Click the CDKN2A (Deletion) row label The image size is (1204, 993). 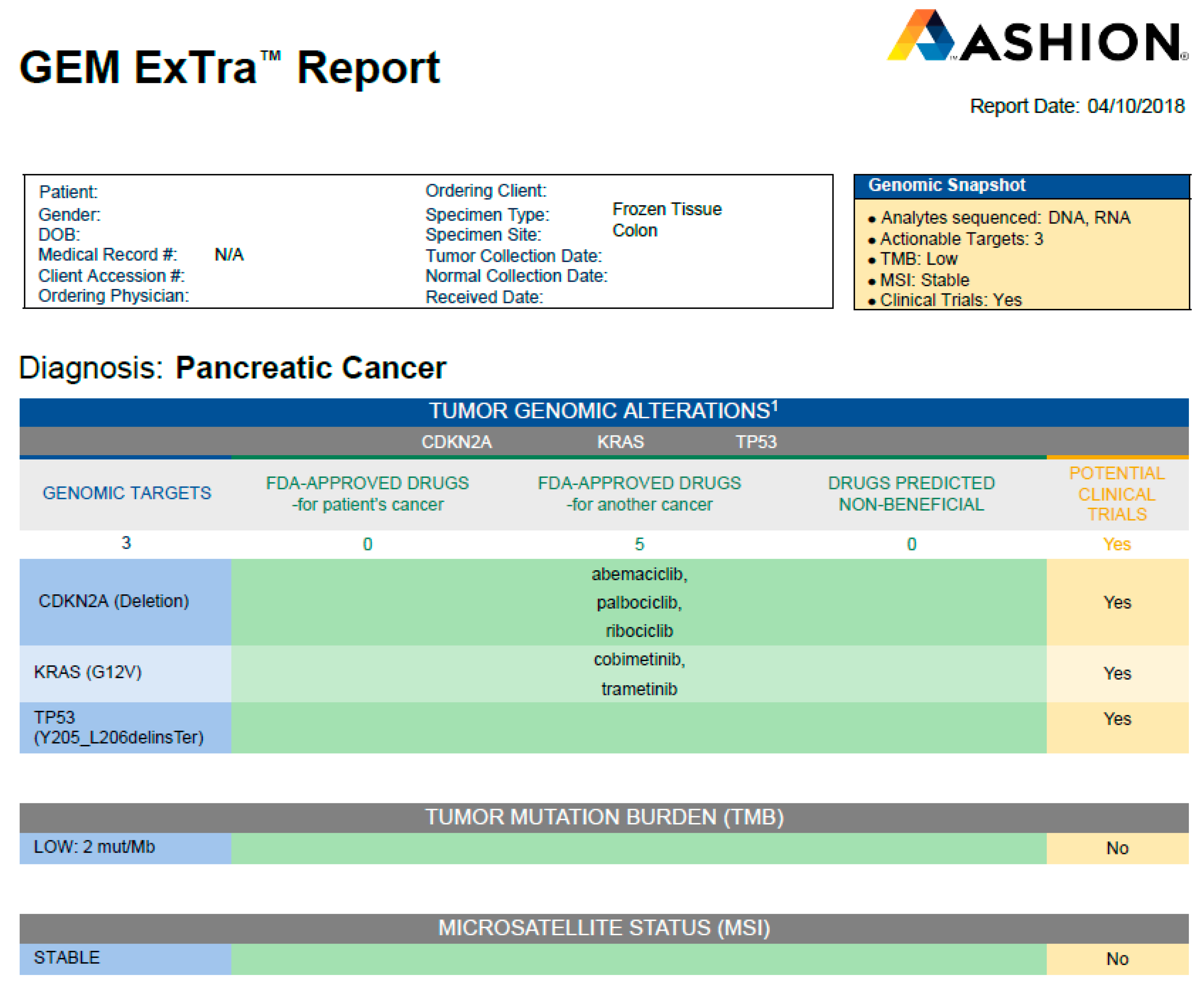113,601
